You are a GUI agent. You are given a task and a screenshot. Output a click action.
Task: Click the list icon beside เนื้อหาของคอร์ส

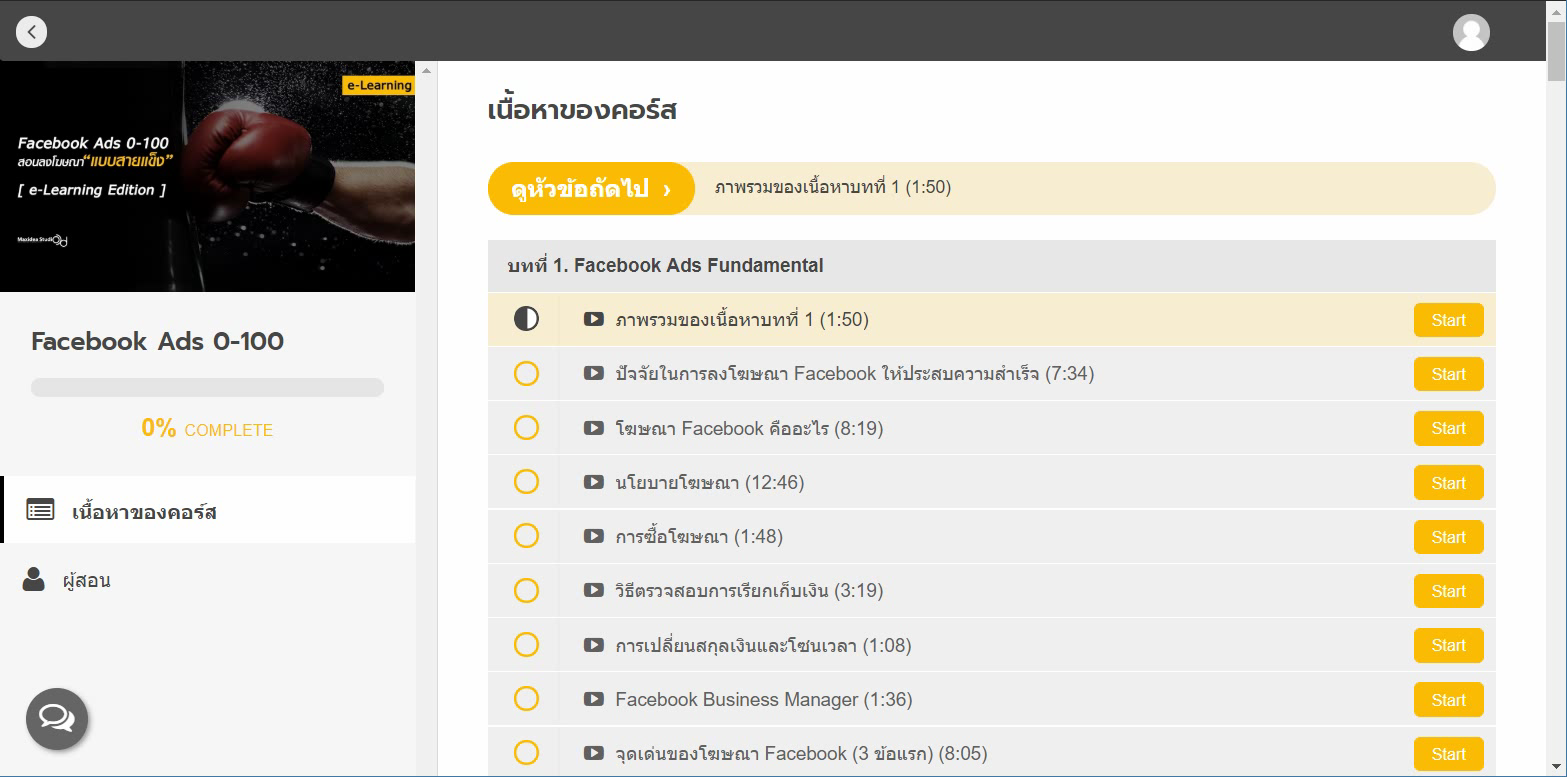click(40, 510)
